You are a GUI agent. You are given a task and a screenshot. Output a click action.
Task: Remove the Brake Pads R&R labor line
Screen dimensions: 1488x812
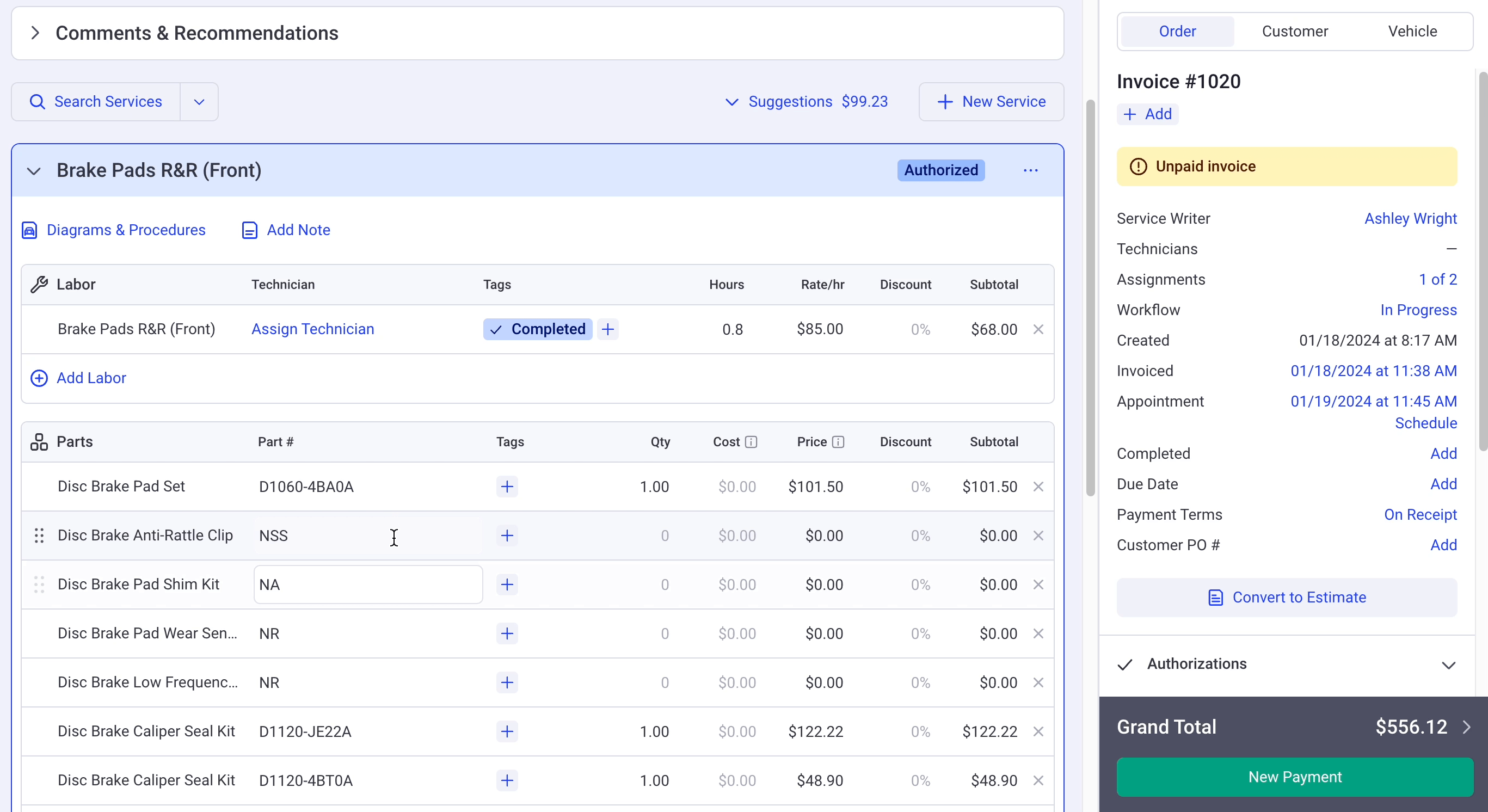click(1038, 329)
